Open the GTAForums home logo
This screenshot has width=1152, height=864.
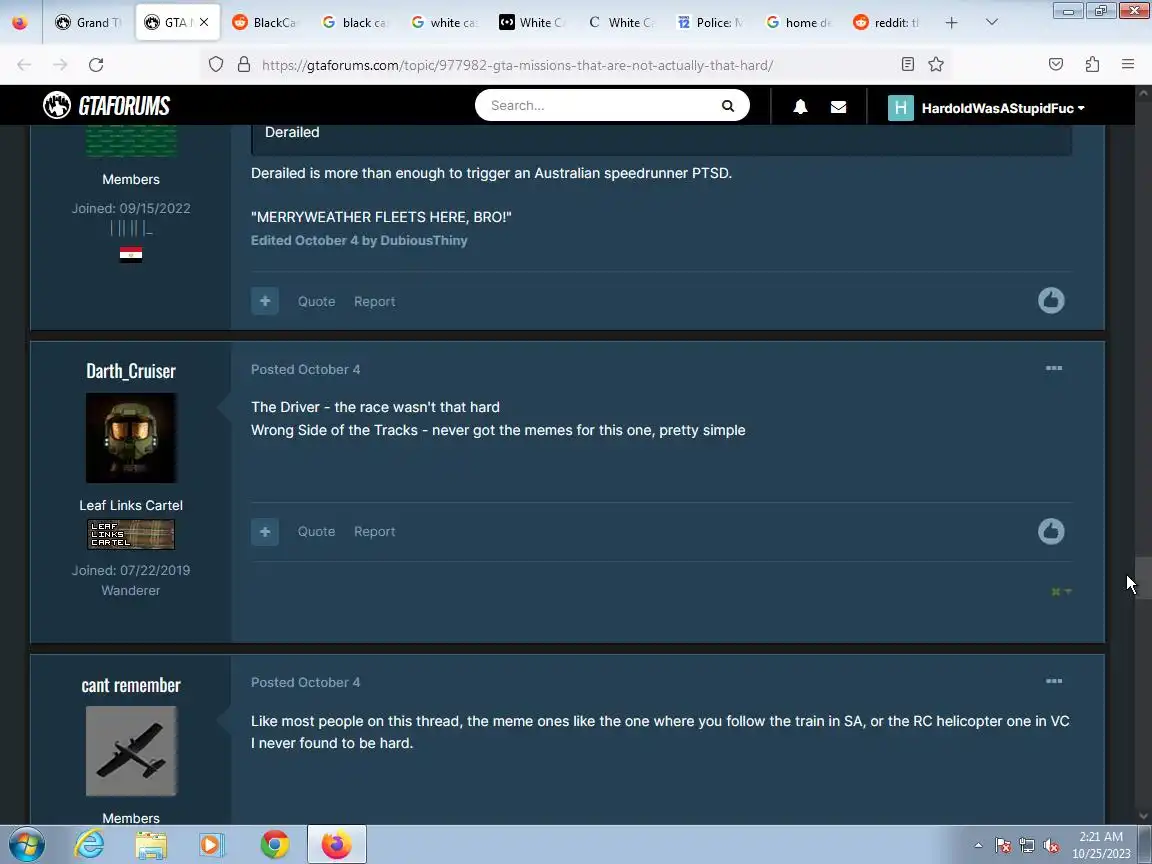coord(107,106)
